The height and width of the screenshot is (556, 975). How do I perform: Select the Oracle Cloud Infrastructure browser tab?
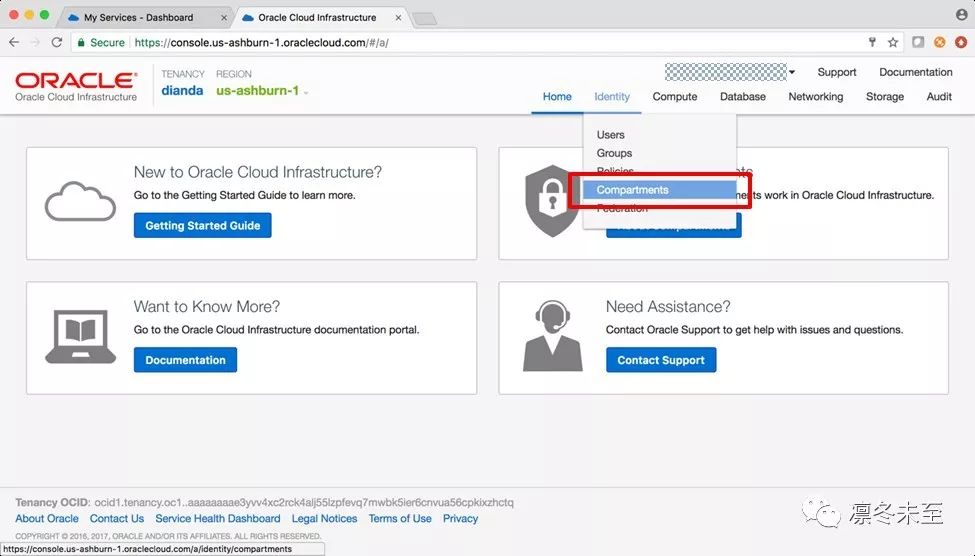[317, 17]
